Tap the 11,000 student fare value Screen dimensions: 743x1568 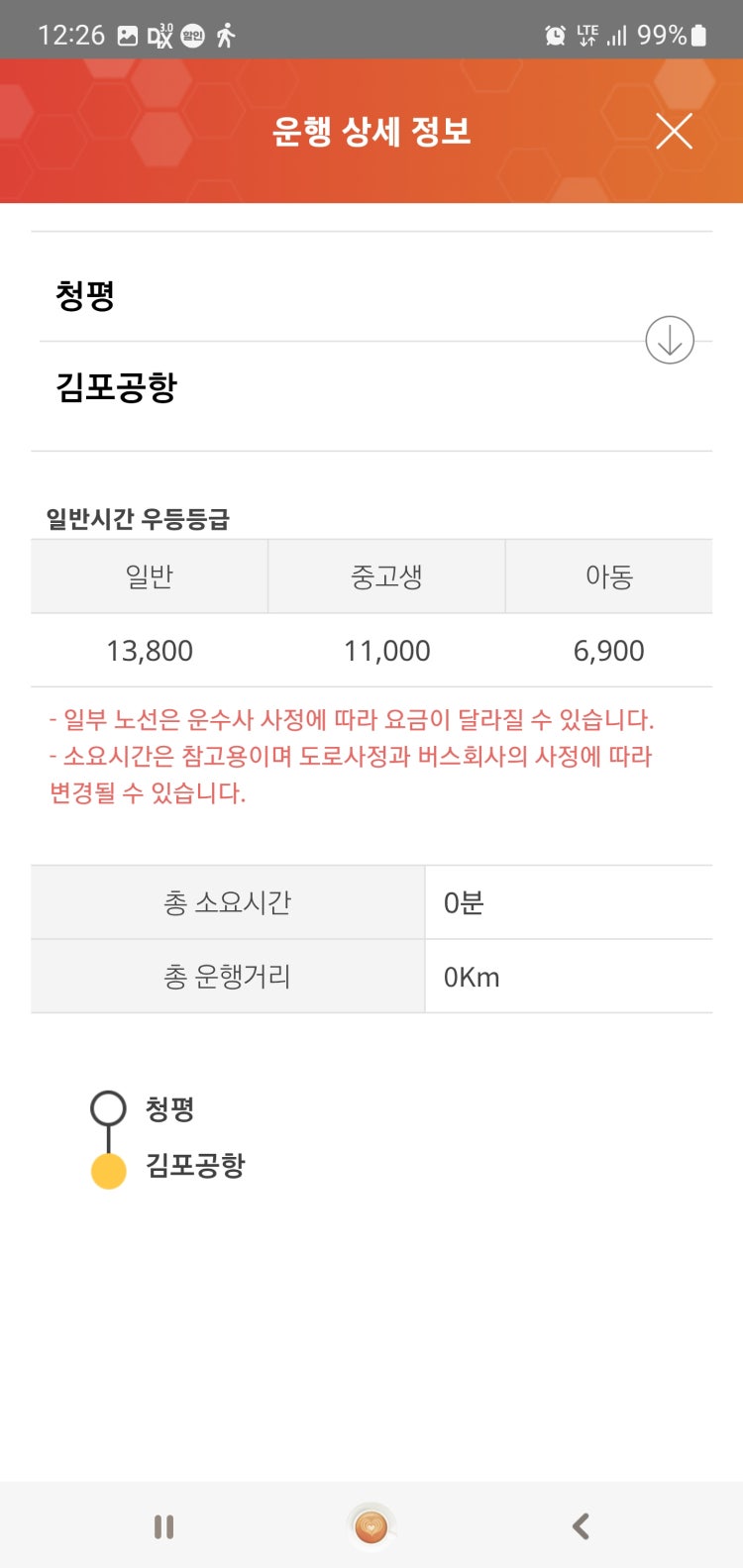coord(386,651)
